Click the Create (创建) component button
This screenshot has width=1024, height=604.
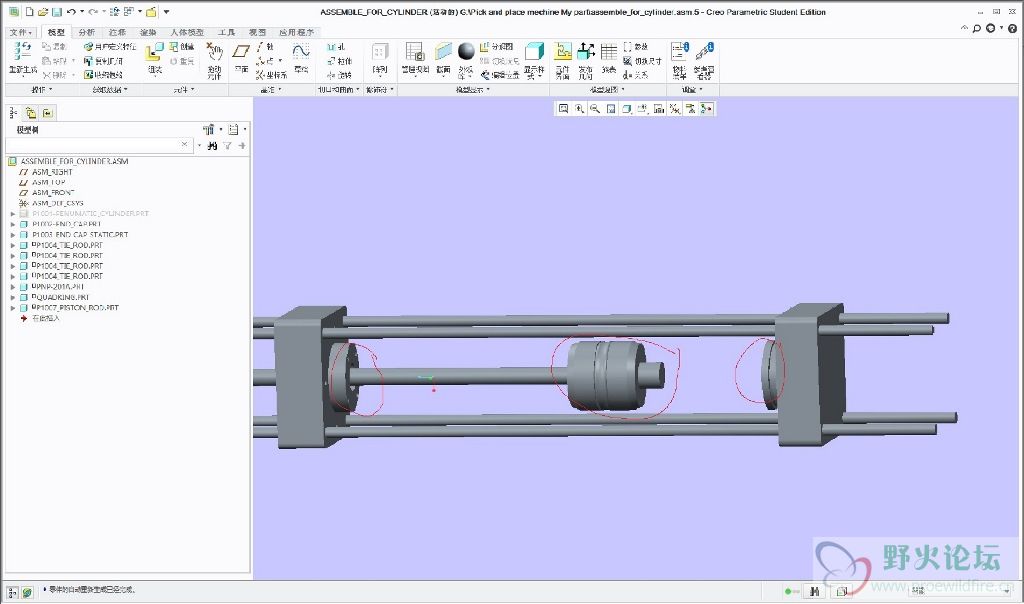tap(182, 46)
